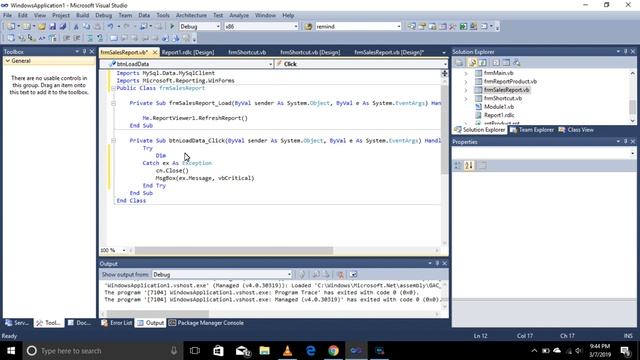Toggle auto-hide pin on Toolbox panel
This screenshot has height=360, width=640.
point(84,51)
